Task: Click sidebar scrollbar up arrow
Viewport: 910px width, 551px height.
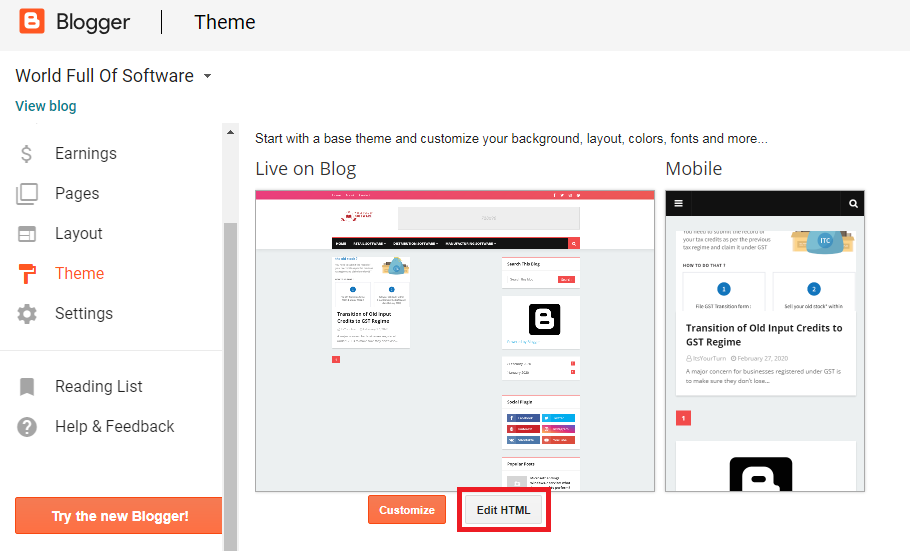Action: 230,132
